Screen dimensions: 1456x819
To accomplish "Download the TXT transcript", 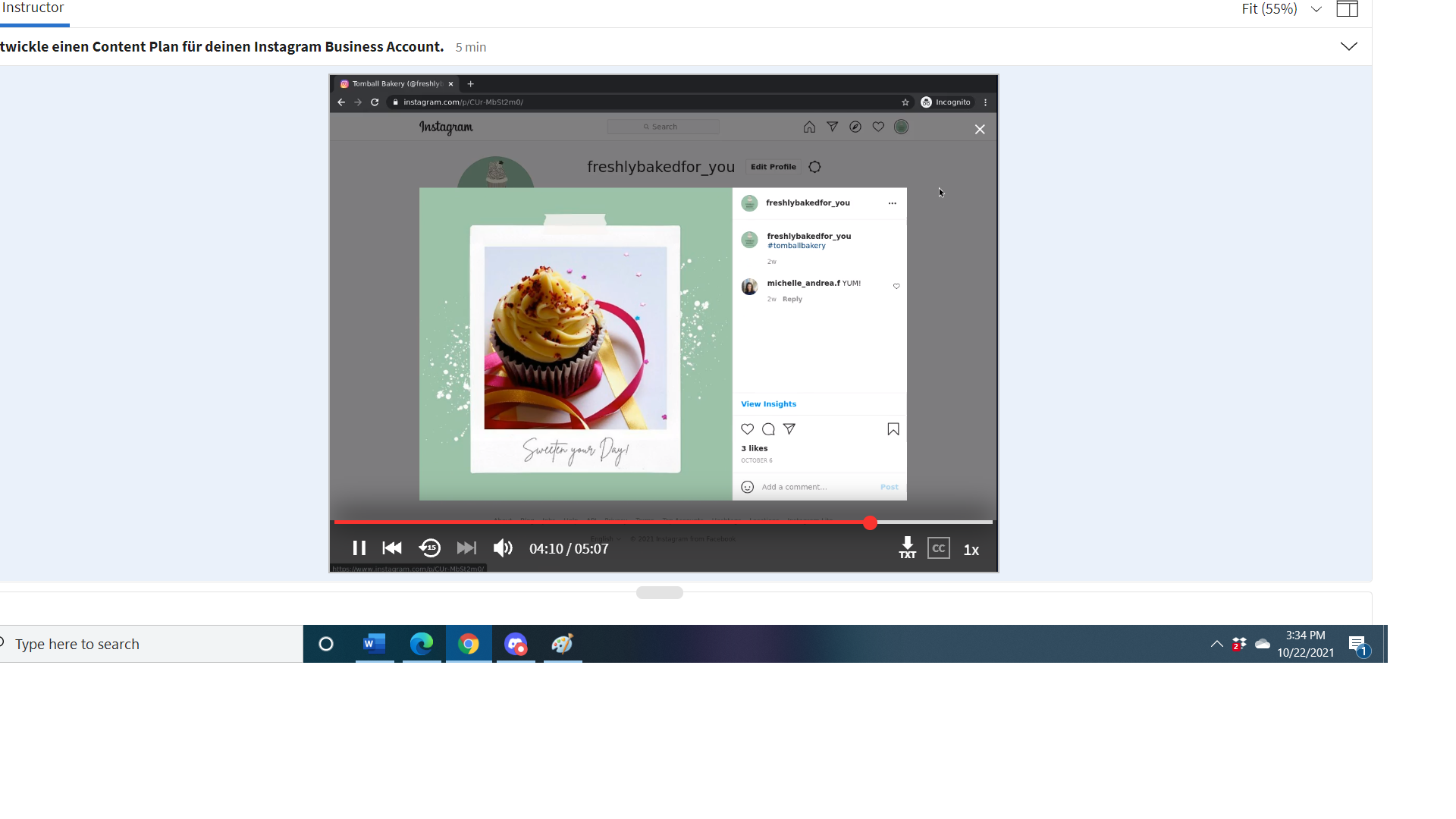I will (x=907, y=548).
